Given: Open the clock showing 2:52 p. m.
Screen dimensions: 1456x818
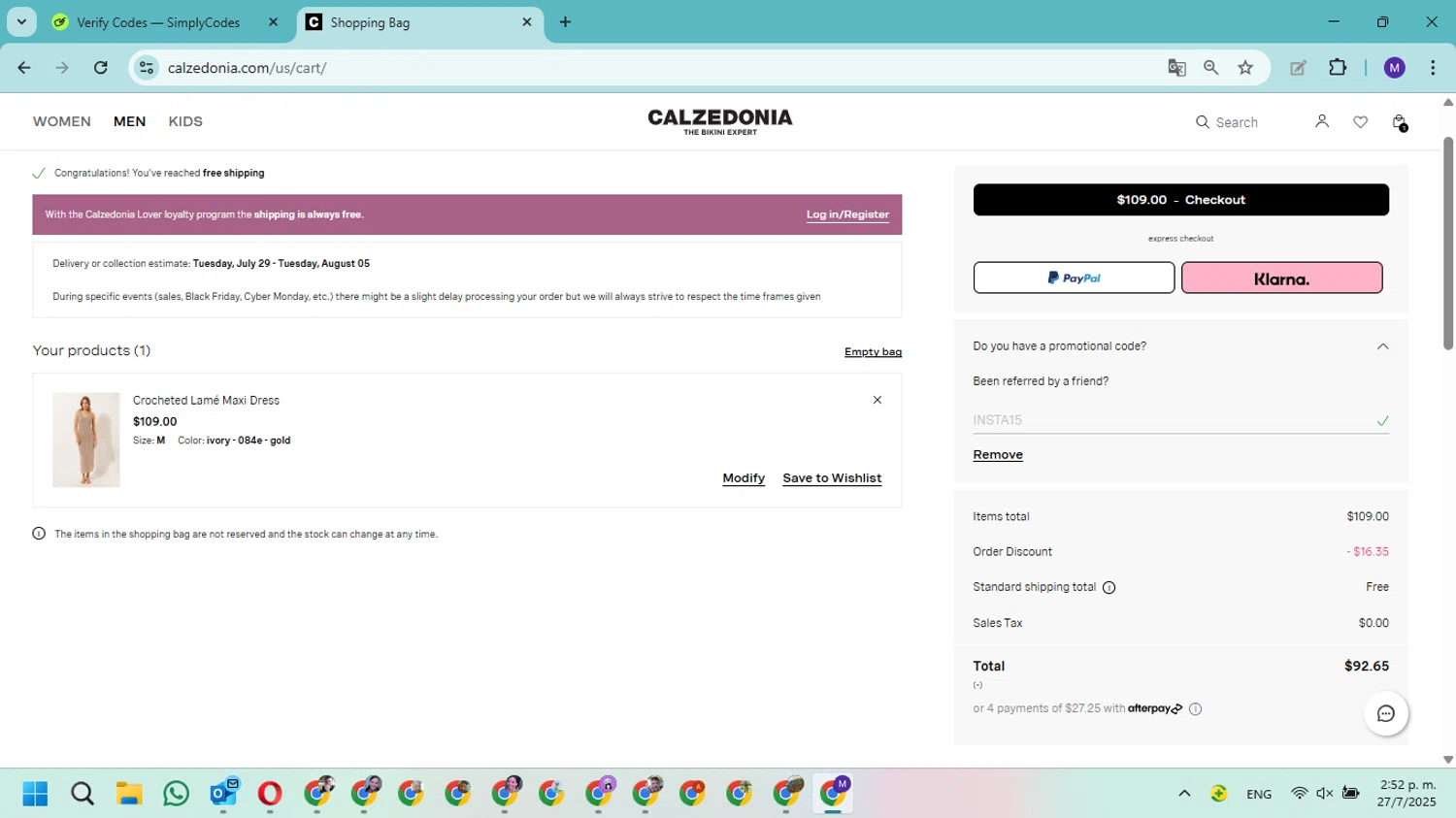Looking at the screenshot, I should click(1406, 793).
